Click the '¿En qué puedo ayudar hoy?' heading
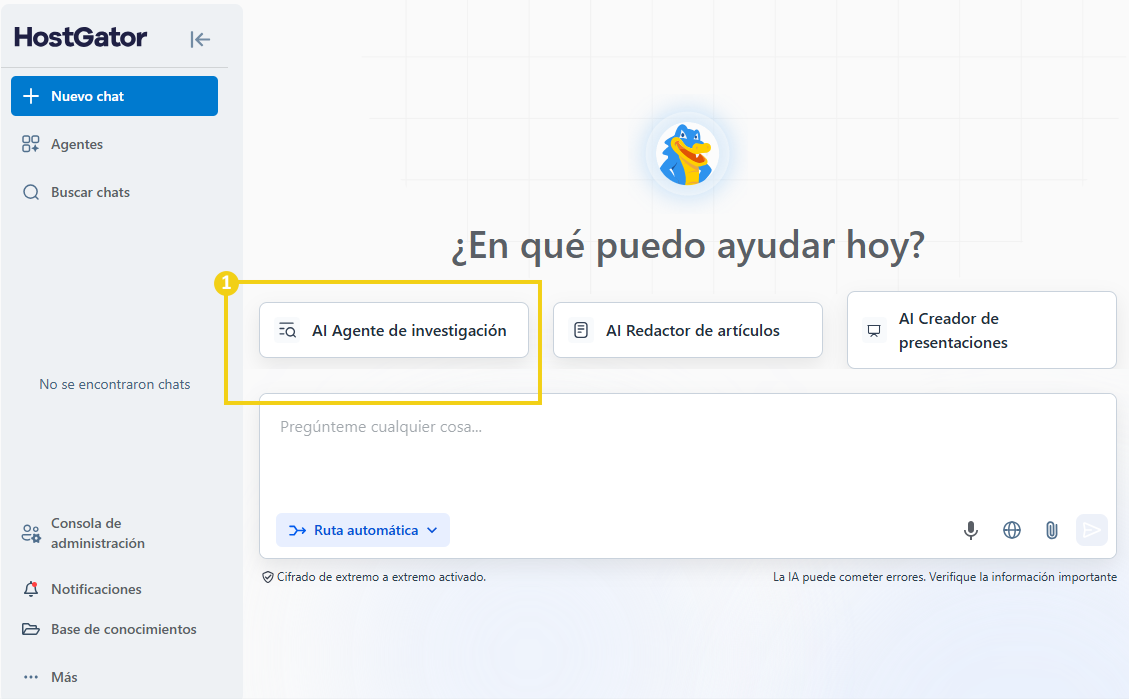 688,245
